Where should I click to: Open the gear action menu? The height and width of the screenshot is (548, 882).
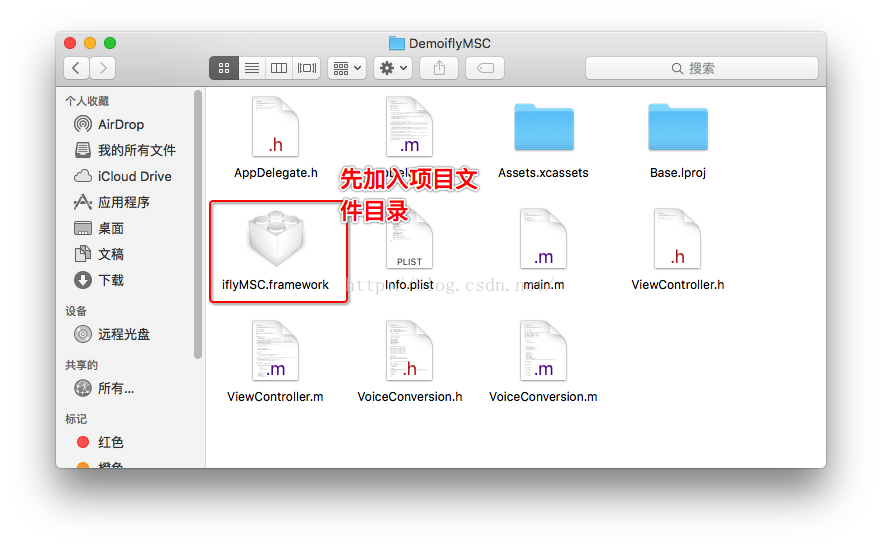coord(393,68)
